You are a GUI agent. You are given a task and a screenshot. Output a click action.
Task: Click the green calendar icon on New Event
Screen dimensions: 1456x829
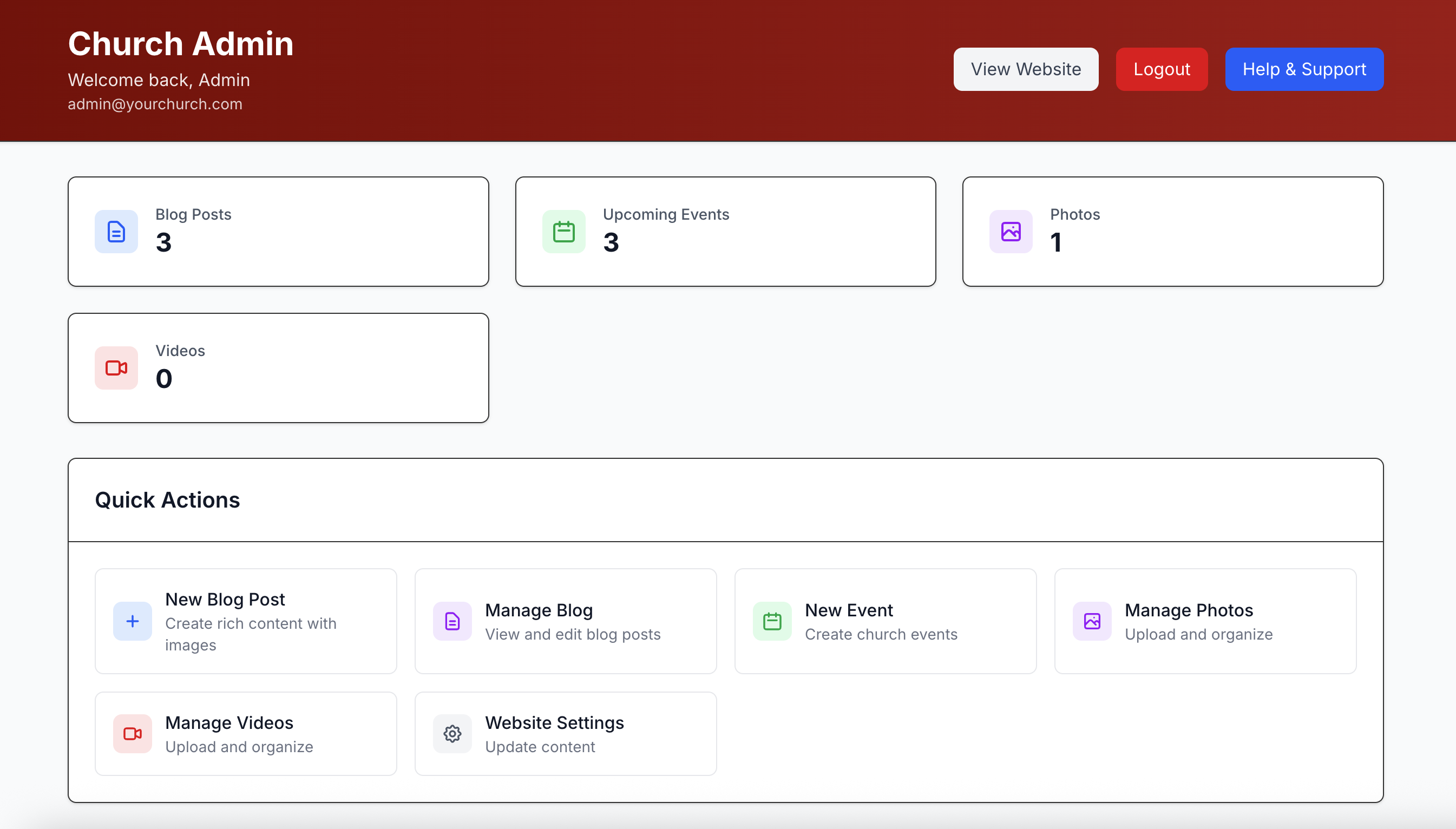pos(772,621)
